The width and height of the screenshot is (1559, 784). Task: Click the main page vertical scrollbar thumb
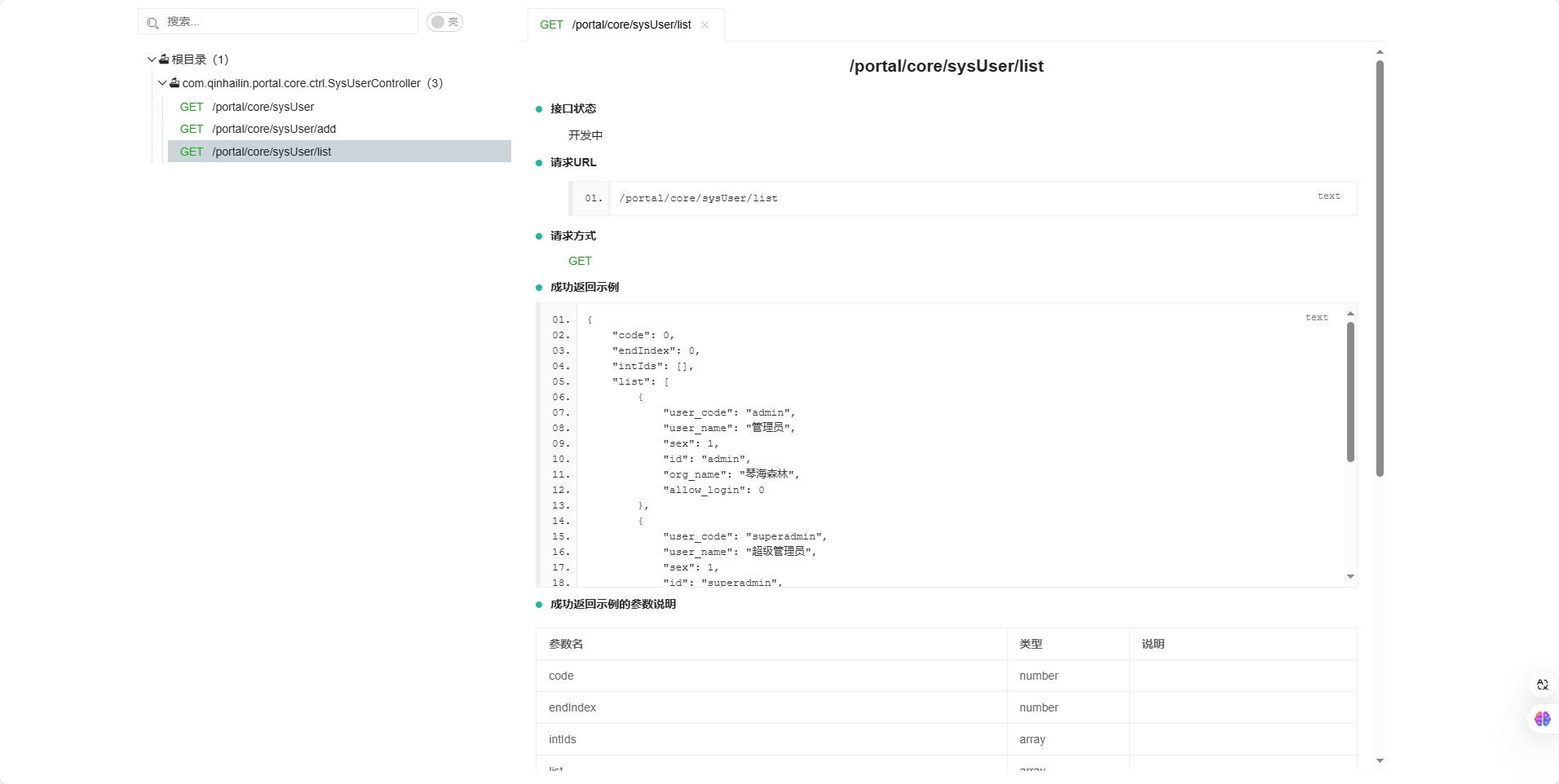click(1380, 269)
